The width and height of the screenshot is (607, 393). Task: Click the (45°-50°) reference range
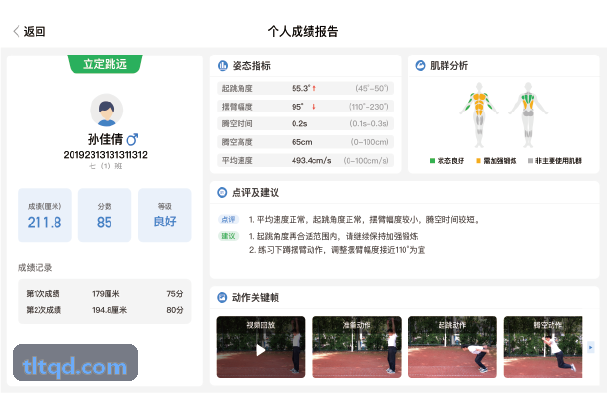tap(372, 88)
